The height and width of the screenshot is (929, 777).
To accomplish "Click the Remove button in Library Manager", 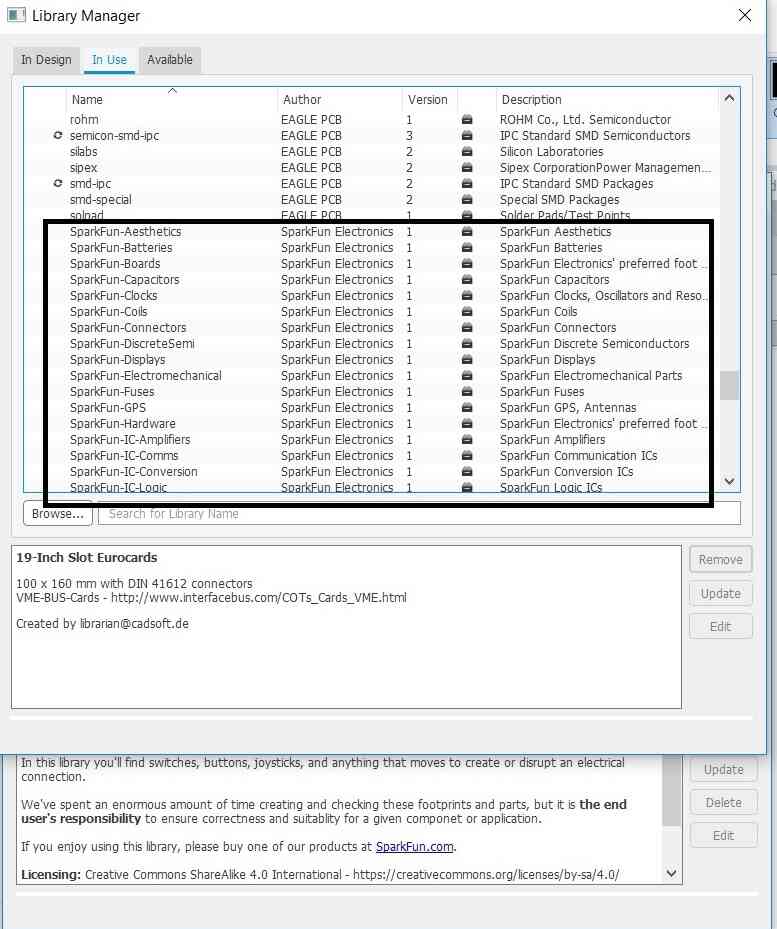I will (x=721, y=559).
